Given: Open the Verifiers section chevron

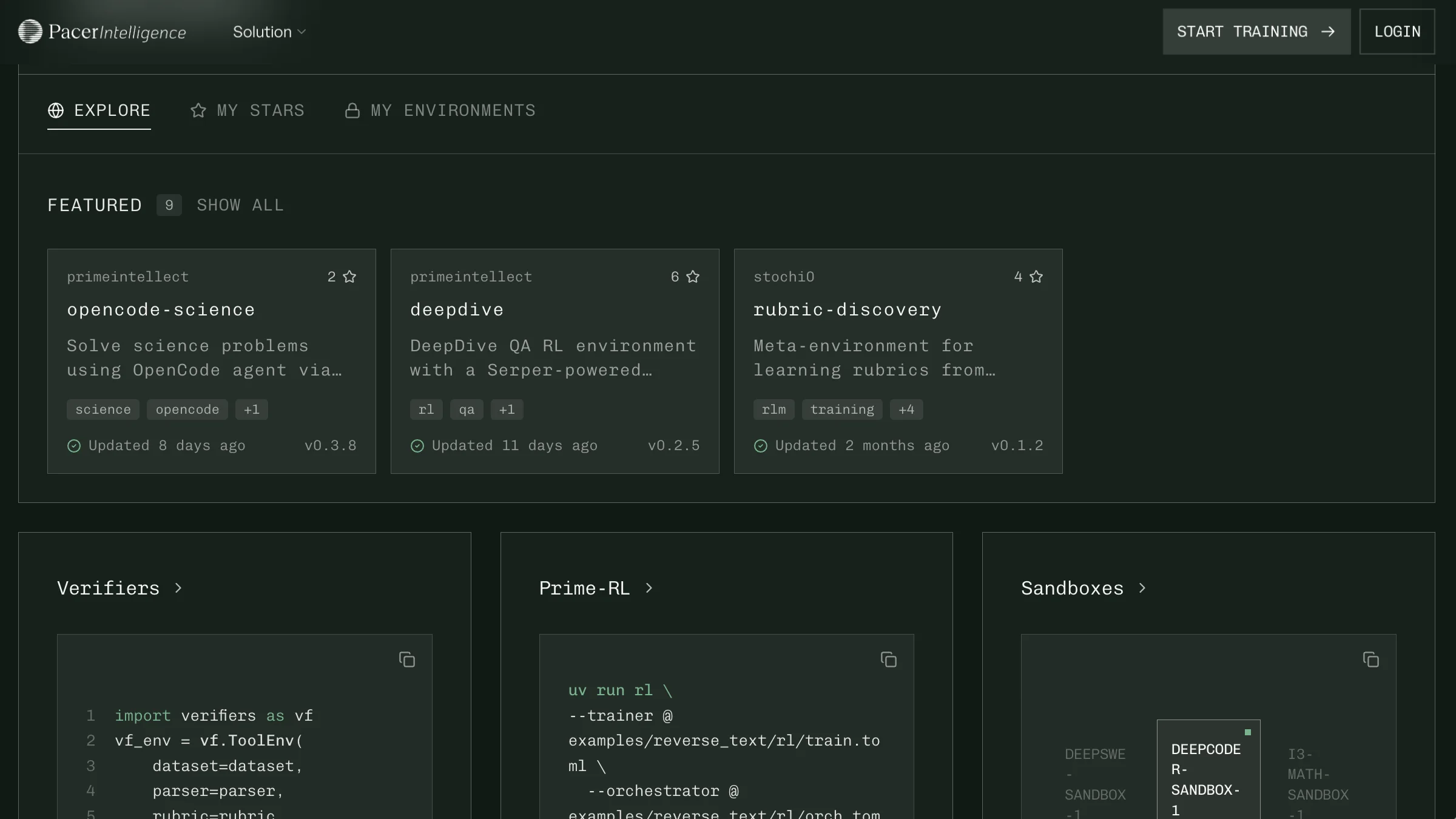Looking at the screenshot, I should click(178, 588).
